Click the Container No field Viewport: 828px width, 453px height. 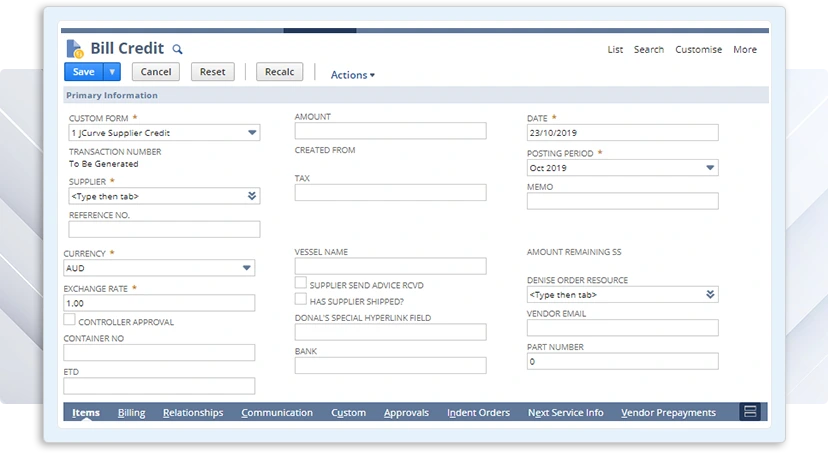(x=159, y=352)
